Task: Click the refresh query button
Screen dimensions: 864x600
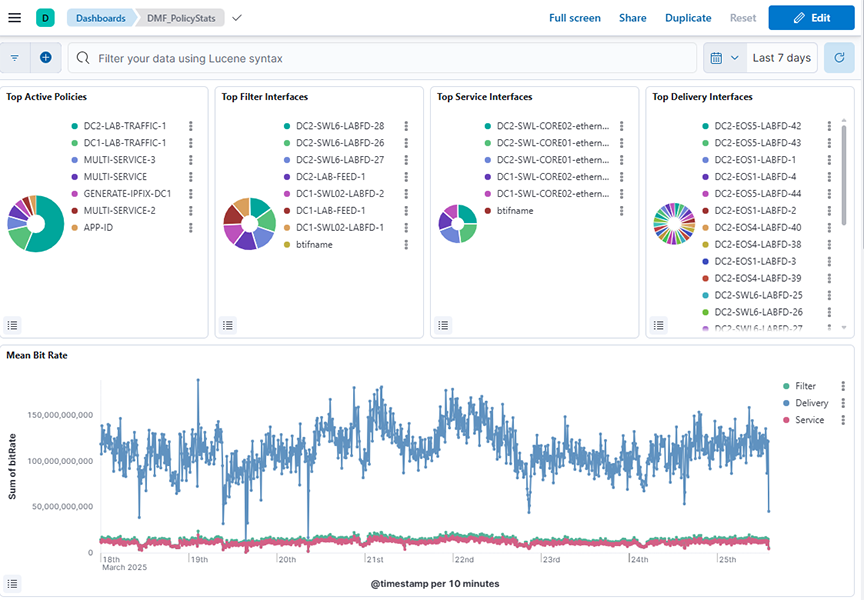Action: [x=839, y=58]
